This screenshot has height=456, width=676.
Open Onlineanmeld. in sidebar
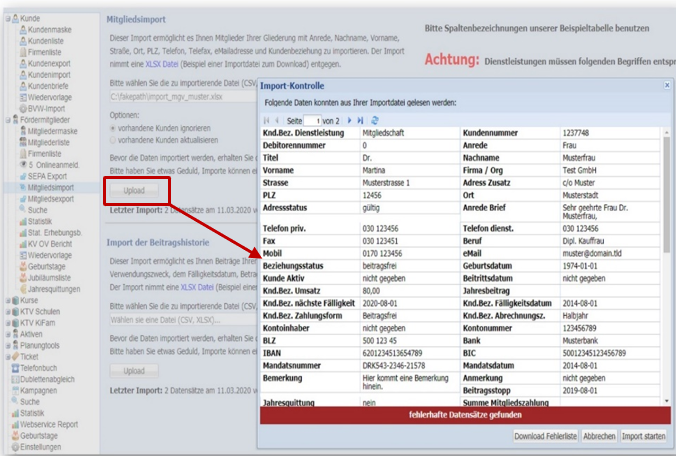point(50,165)
